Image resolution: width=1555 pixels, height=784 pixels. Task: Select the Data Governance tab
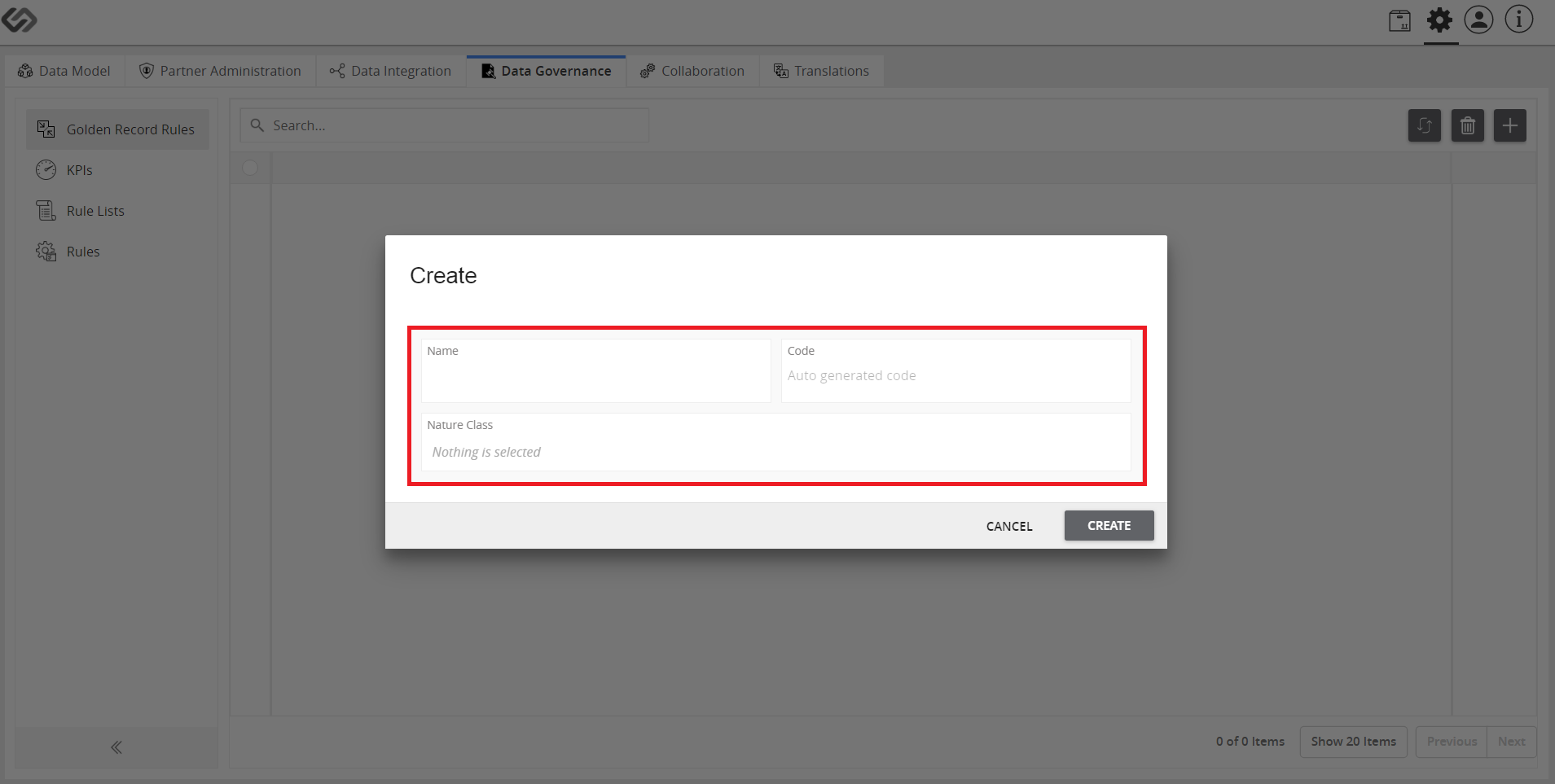[546, 71]
